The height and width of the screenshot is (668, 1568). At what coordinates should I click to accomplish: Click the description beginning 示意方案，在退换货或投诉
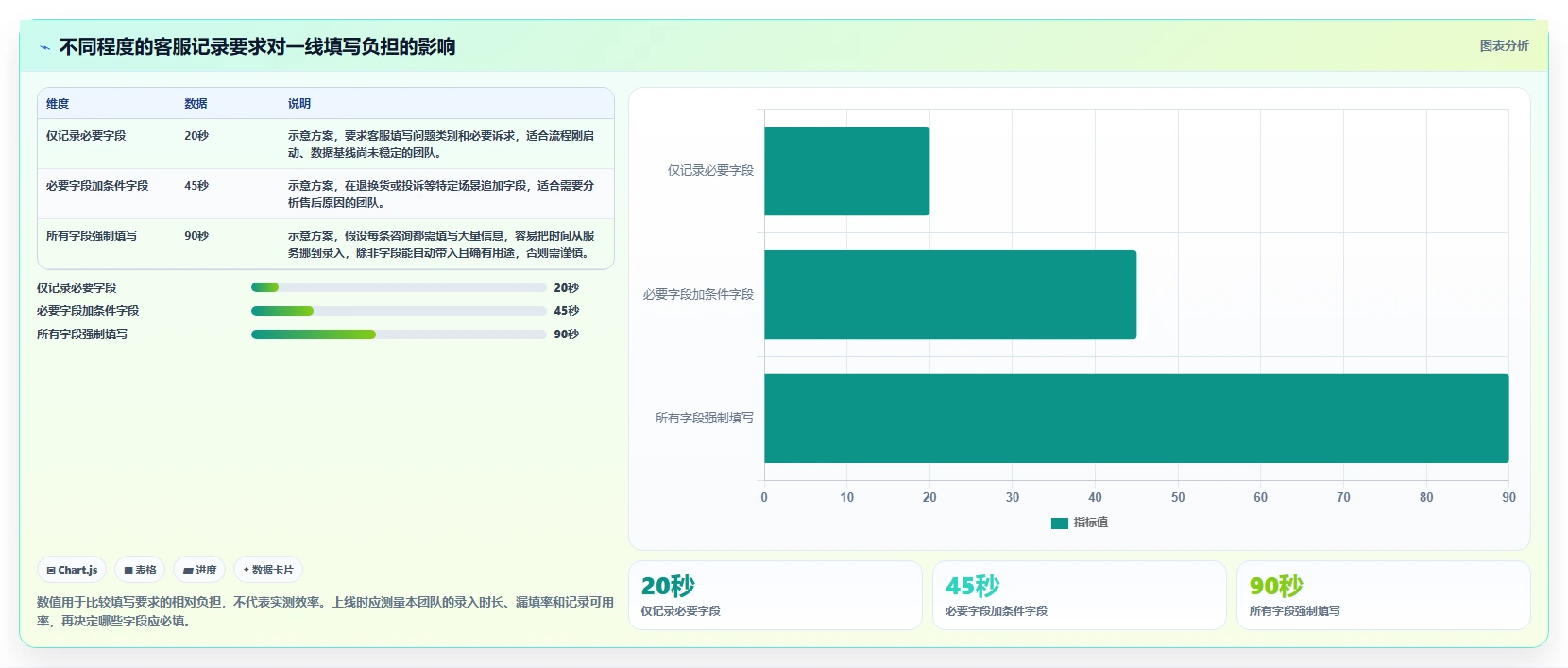(441, 195)
